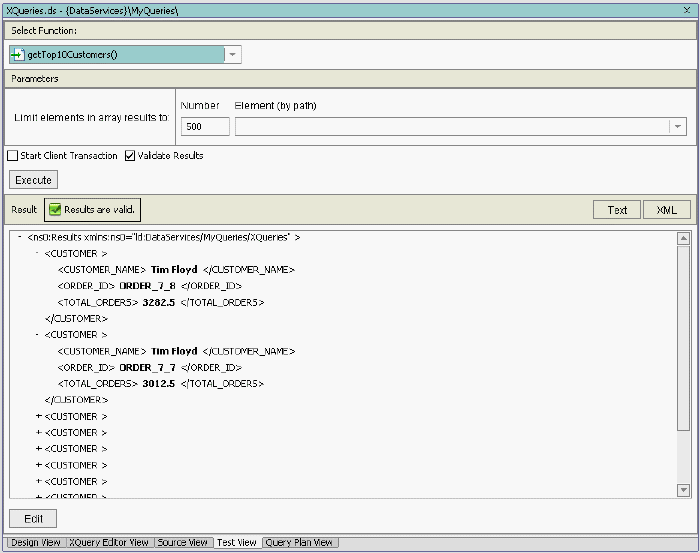The image size is (700, 553).
Task: Click the second Tim Floyd customer name
Action: coord(174,351)
